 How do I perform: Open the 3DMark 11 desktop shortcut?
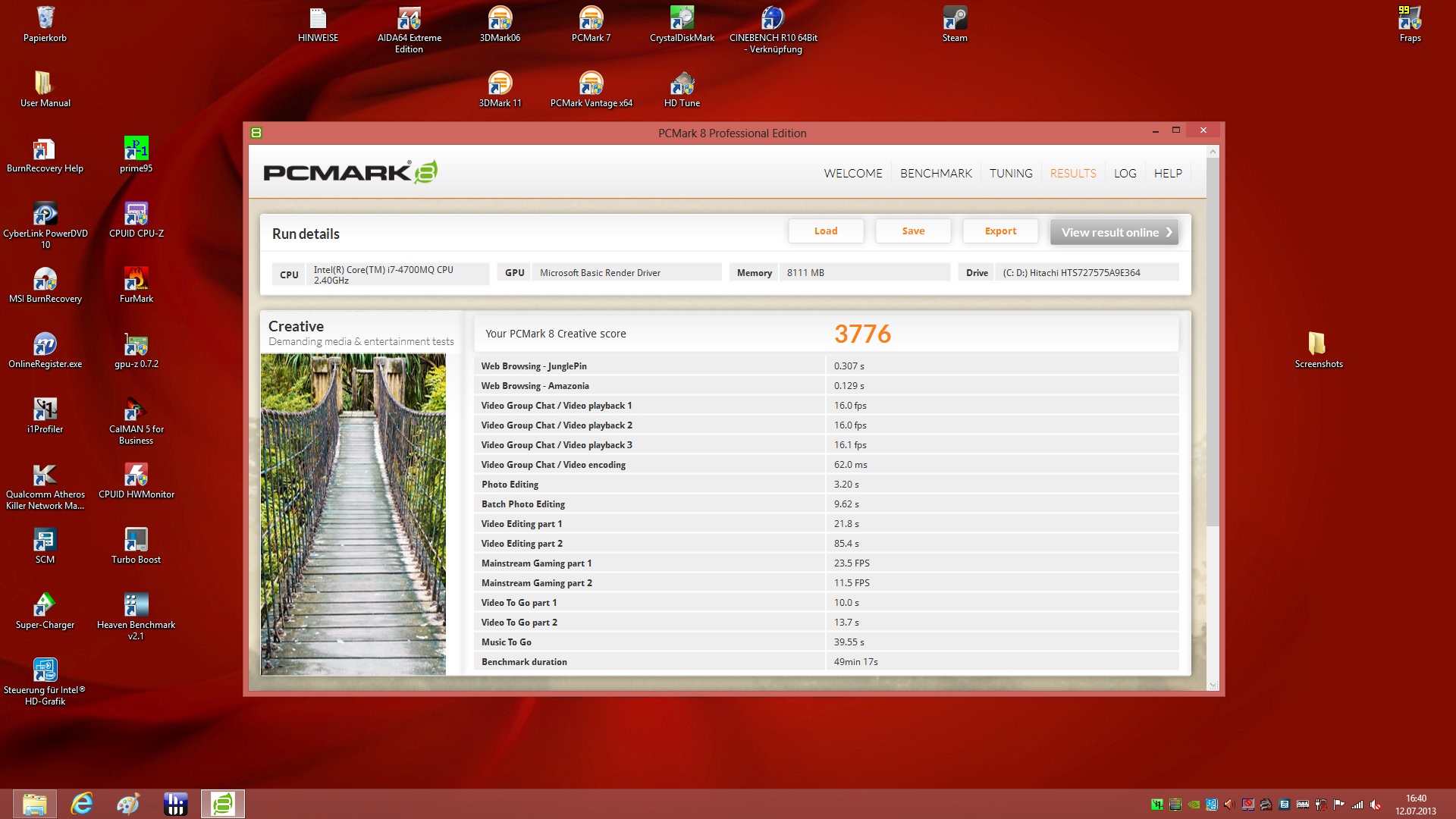click(x=500, y=85)
